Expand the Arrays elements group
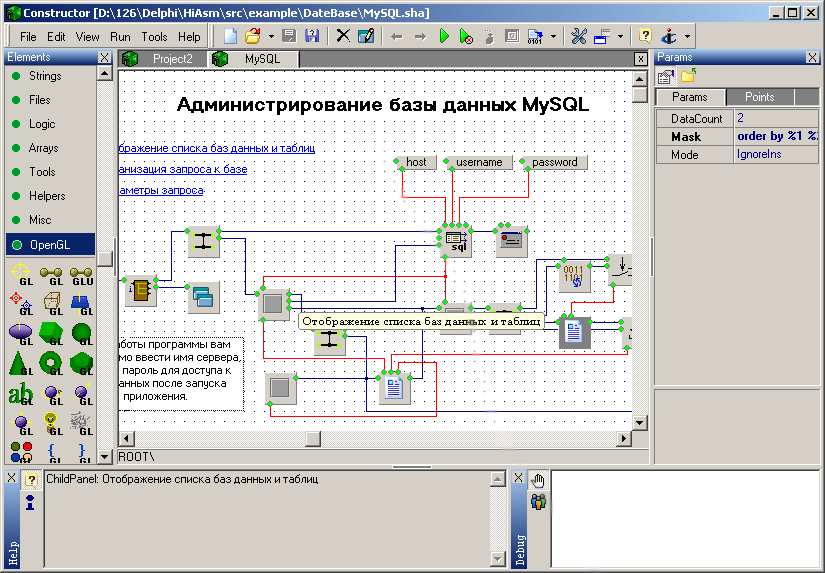The height and width of the screenshot is (573, 825). 43,148
